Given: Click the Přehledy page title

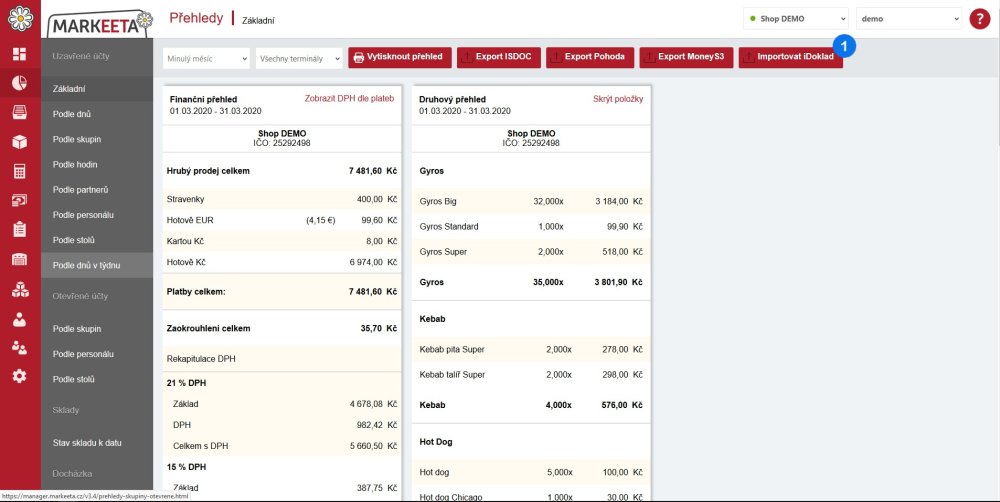Looking at the screenshot, I should click(x=196, y=18).
